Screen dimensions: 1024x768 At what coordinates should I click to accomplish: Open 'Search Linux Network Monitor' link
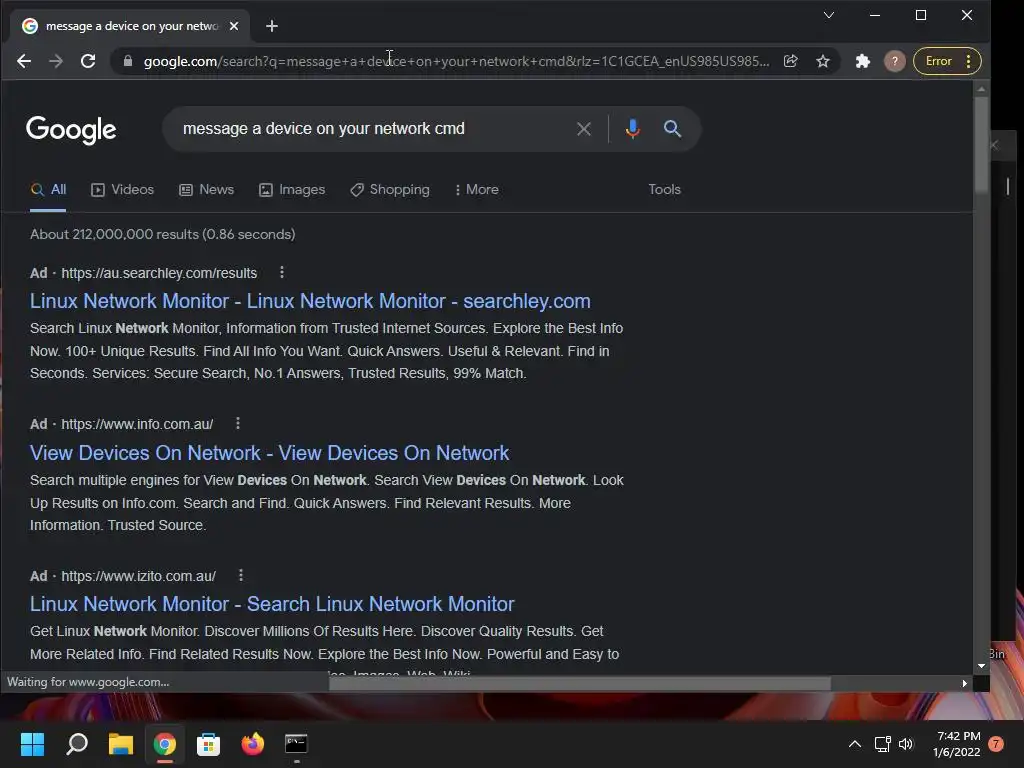pos(272,604)
